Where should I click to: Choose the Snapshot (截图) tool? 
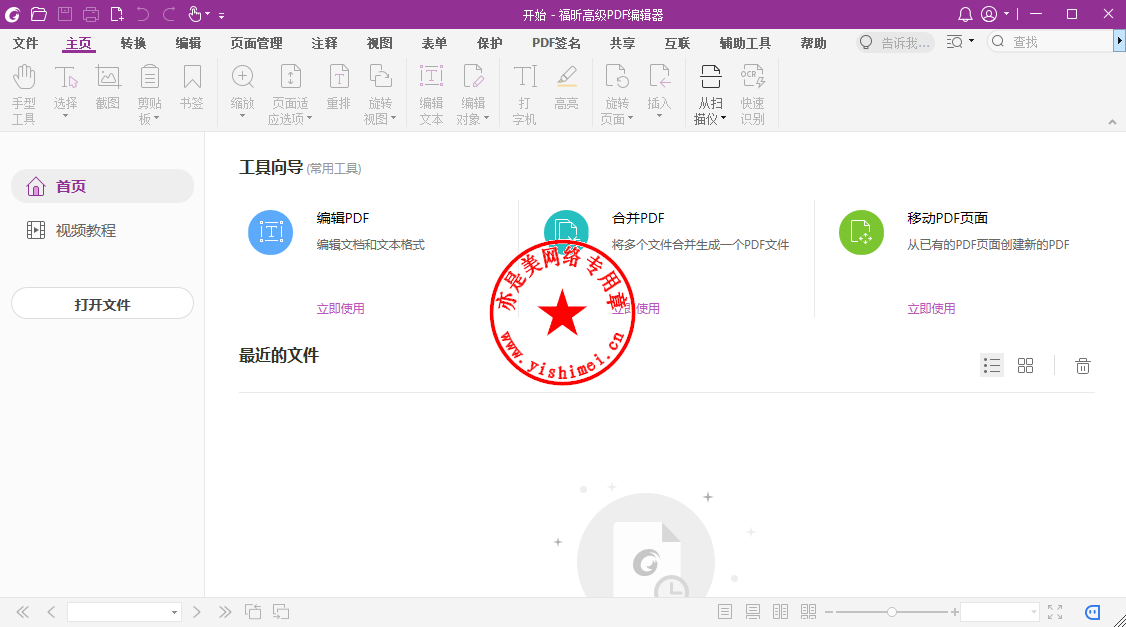[108, 88]
